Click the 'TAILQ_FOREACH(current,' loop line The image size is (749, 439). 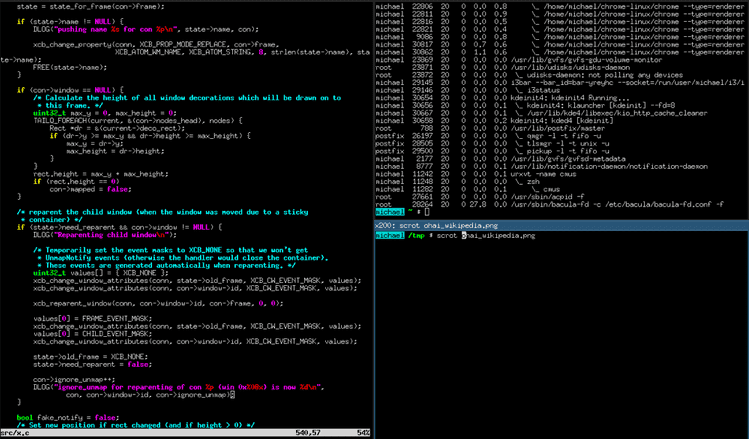(138, 120)
